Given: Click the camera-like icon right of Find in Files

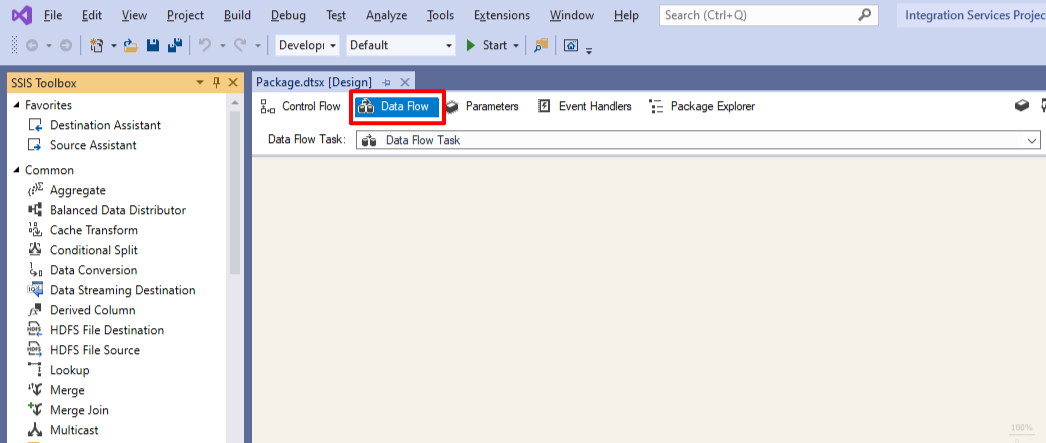Looking at the screenshot, I should 571,45.
